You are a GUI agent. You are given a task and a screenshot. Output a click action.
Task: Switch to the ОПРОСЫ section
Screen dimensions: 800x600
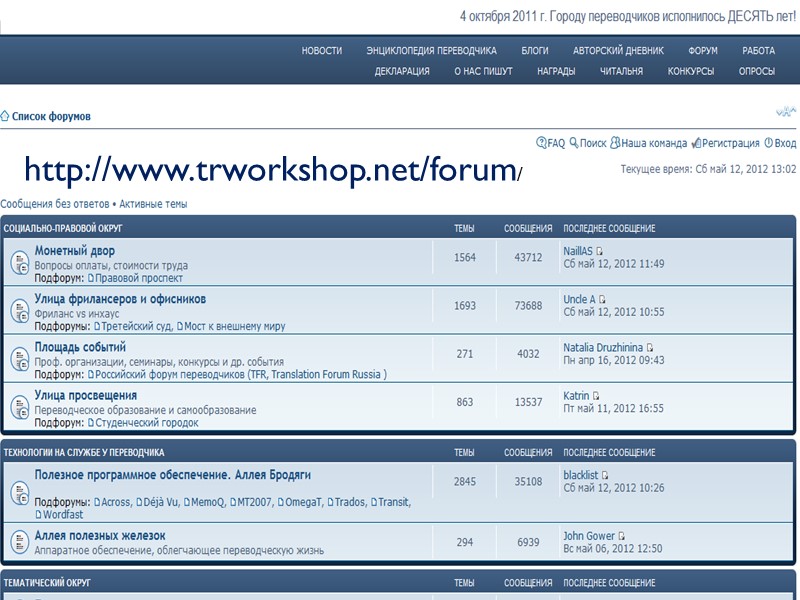point(759,71)
